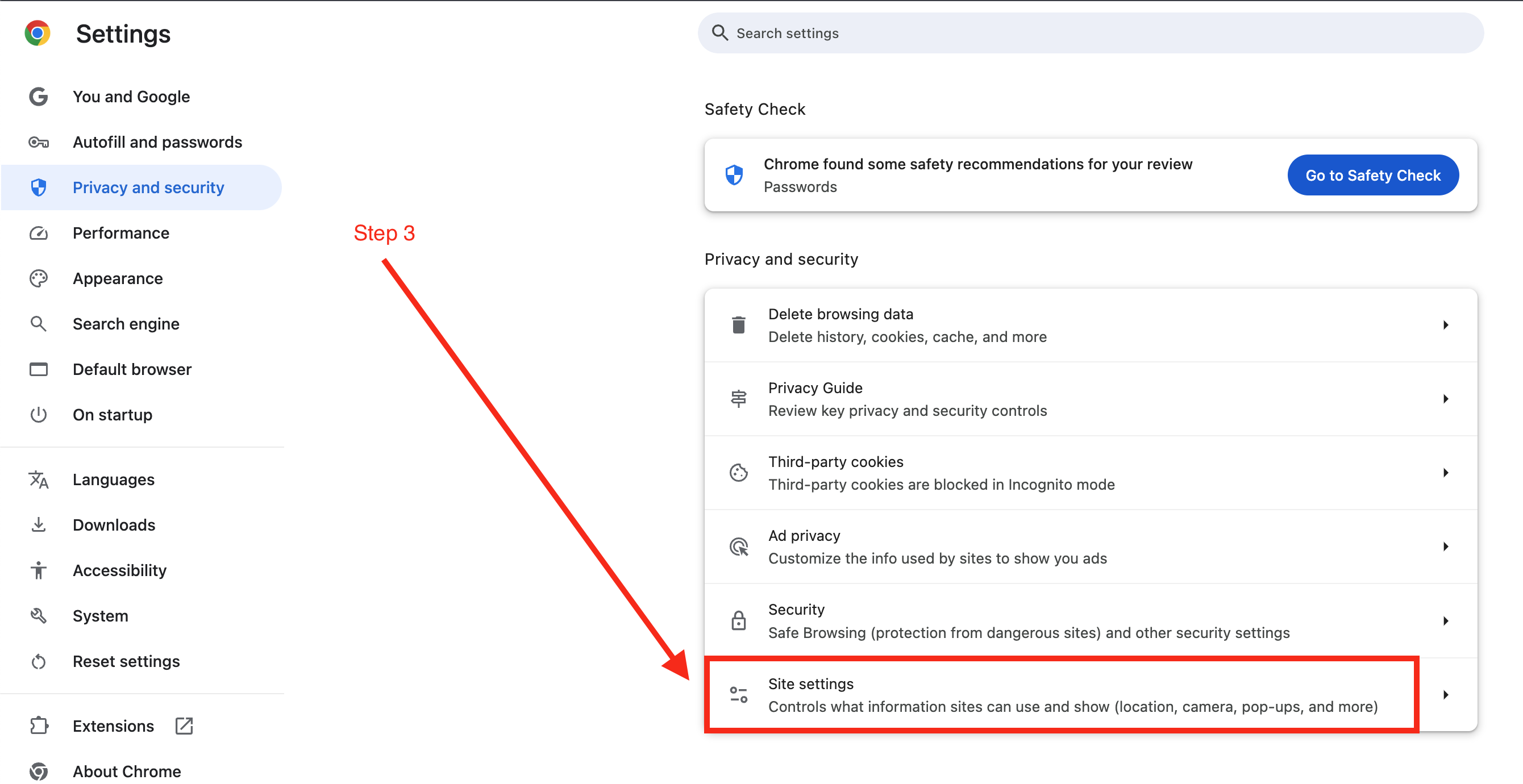
Task: Click the Security padlock icon
Action: pos(738,621)
